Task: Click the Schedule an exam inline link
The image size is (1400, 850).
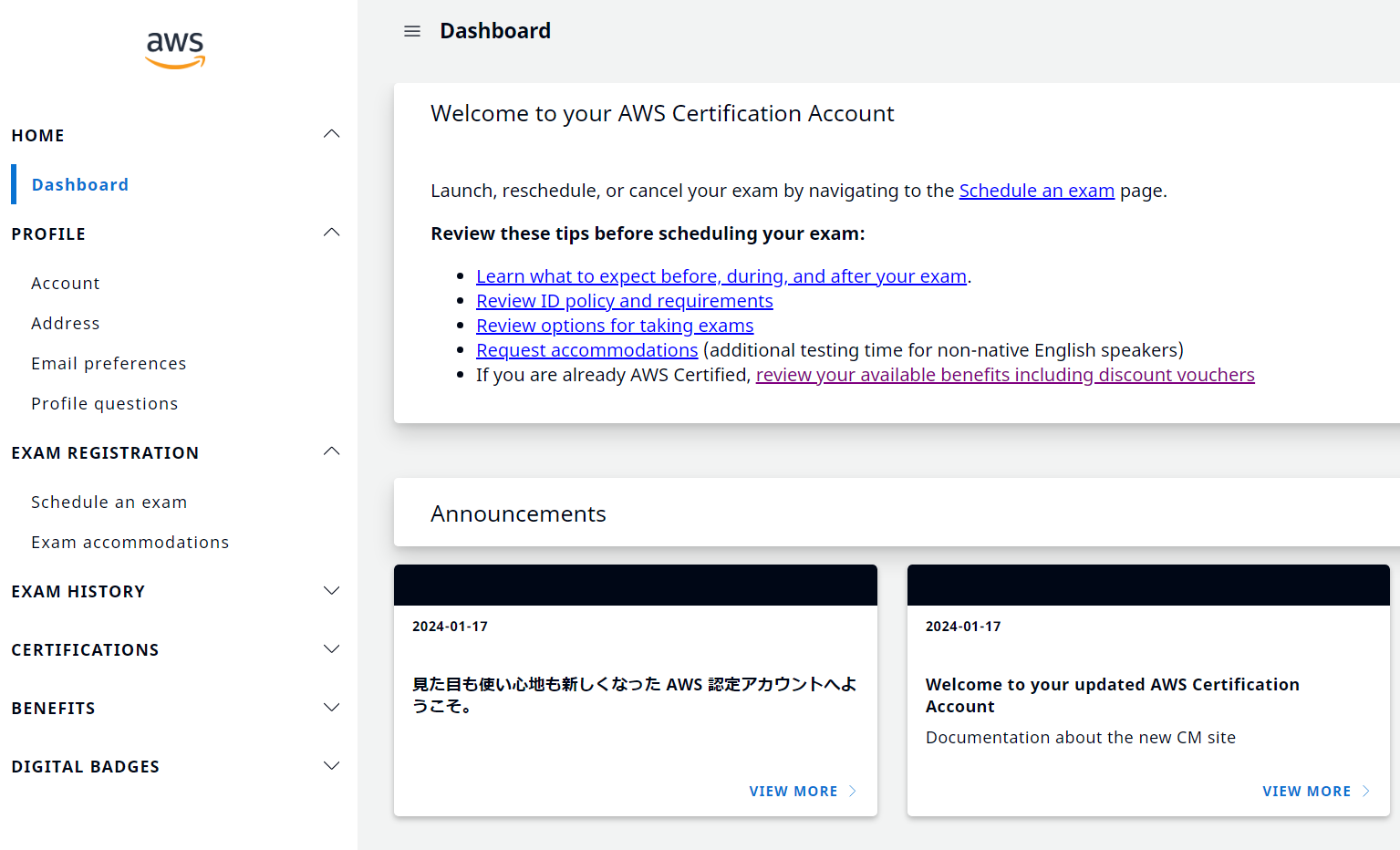Action: pyautogui.click(x=1037, y=191)
